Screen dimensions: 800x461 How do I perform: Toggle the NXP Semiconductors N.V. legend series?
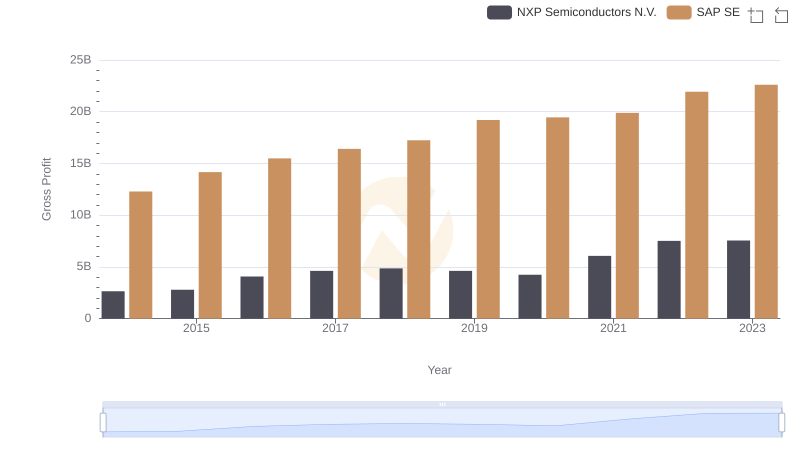point(571,12)
